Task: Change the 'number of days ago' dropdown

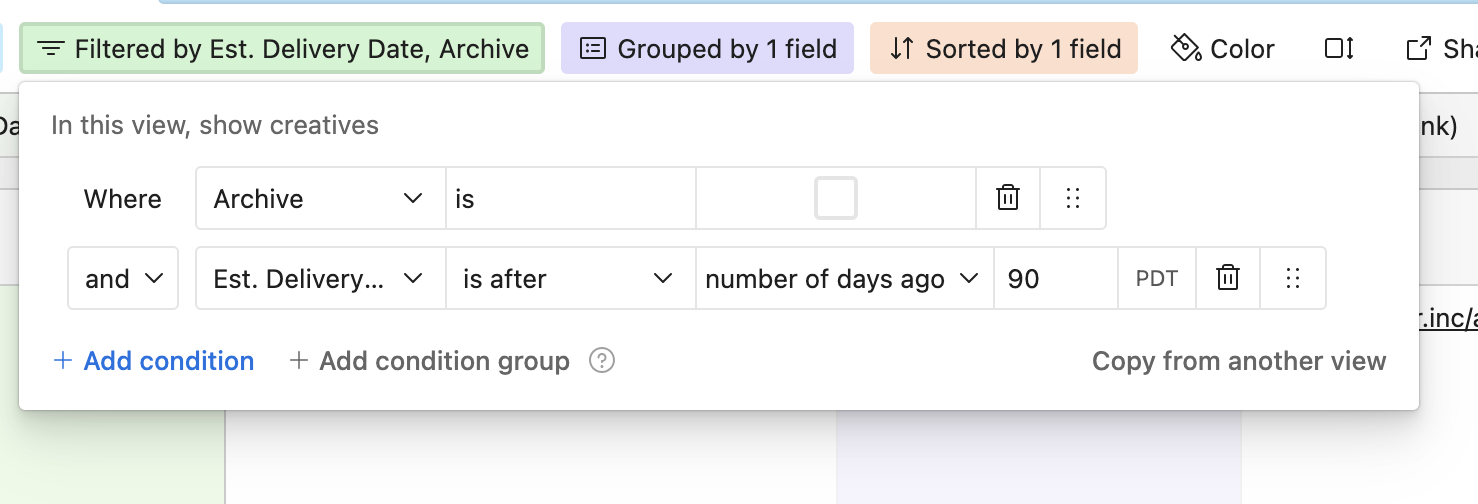Action: click(x=842, y=278)
